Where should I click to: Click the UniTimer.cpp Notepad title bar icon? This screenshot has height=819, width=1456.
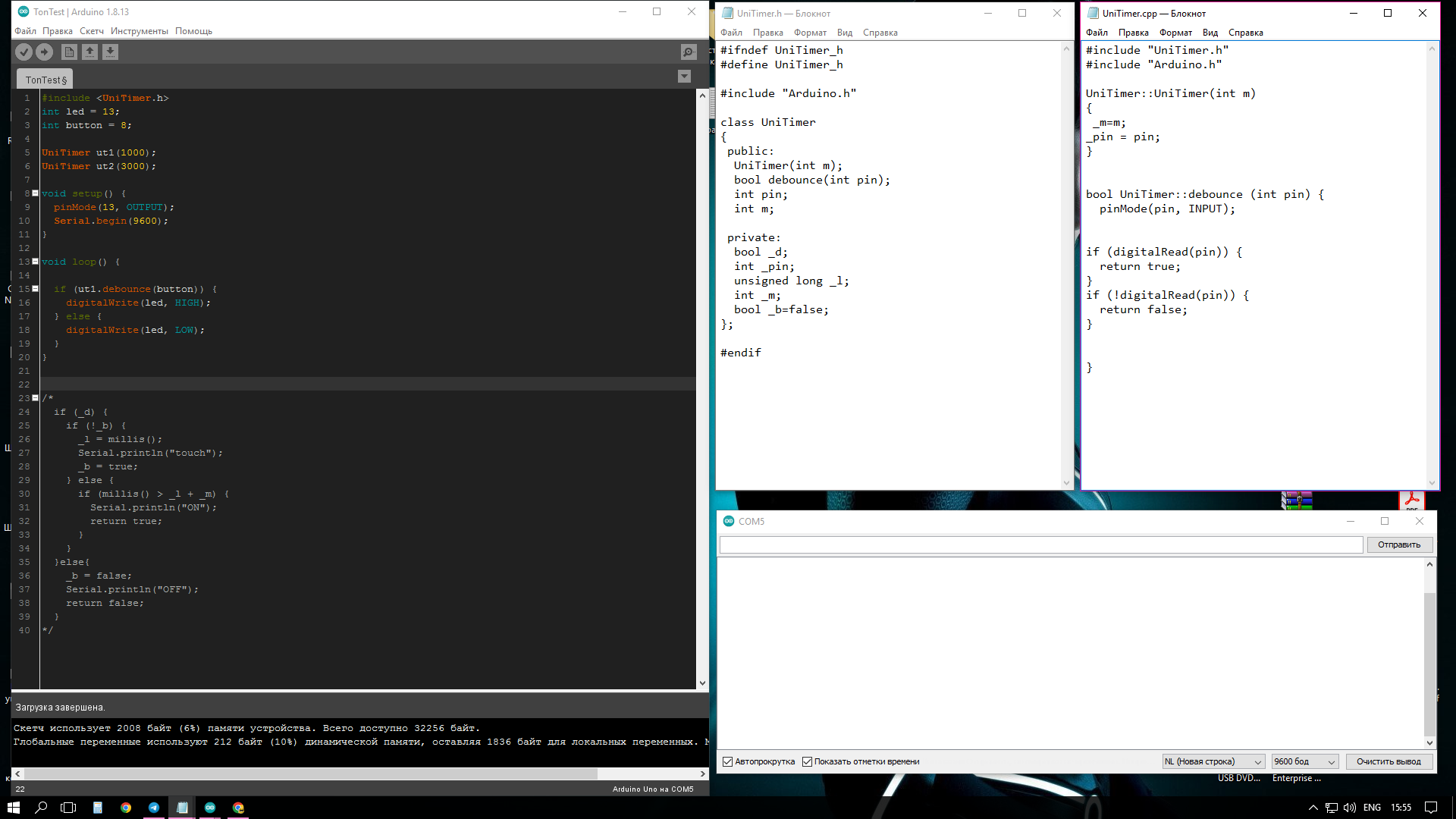coord(1093,13)
